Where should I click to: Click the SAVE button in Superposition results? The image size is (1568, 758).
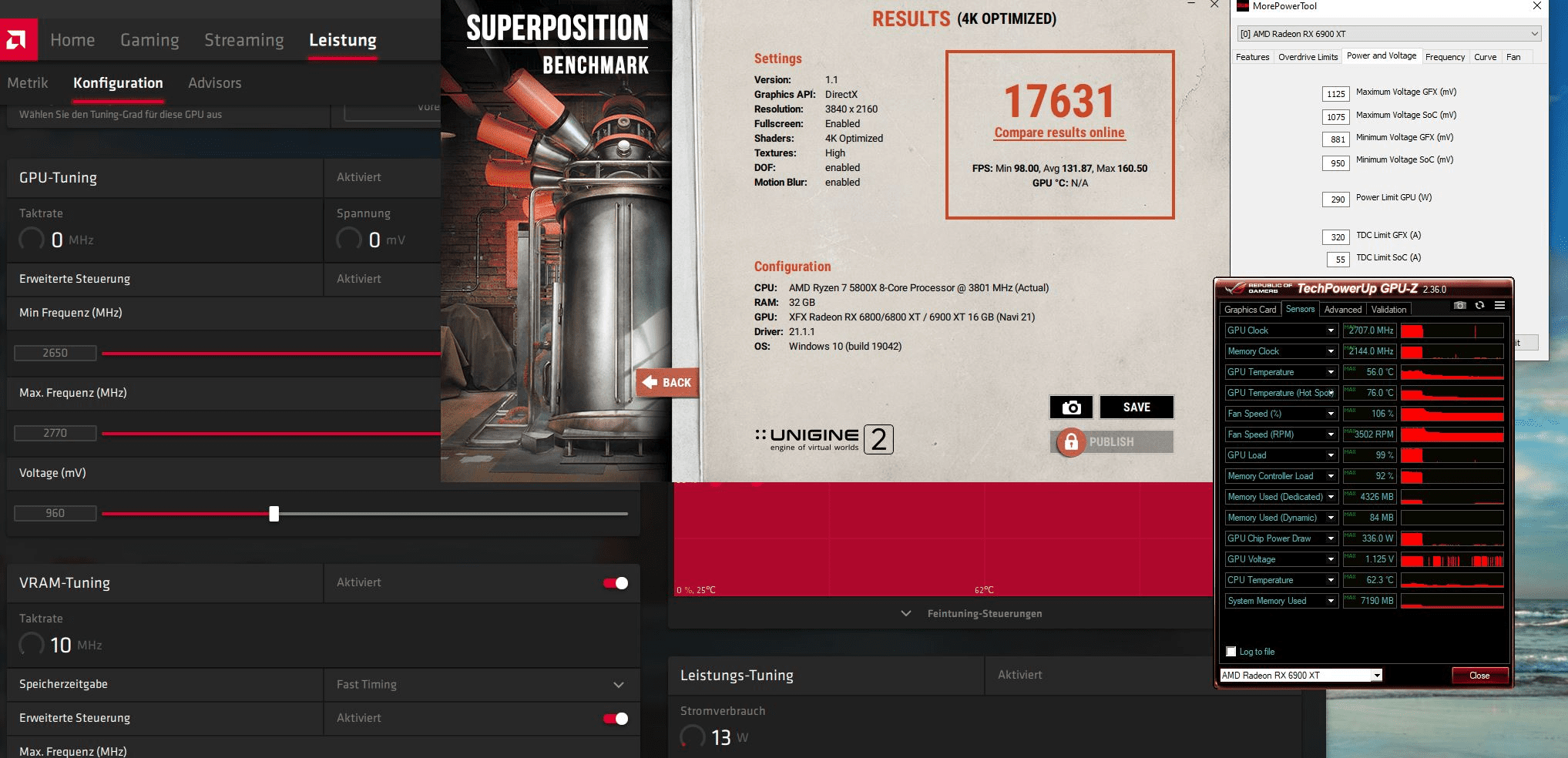(1137, 408)
